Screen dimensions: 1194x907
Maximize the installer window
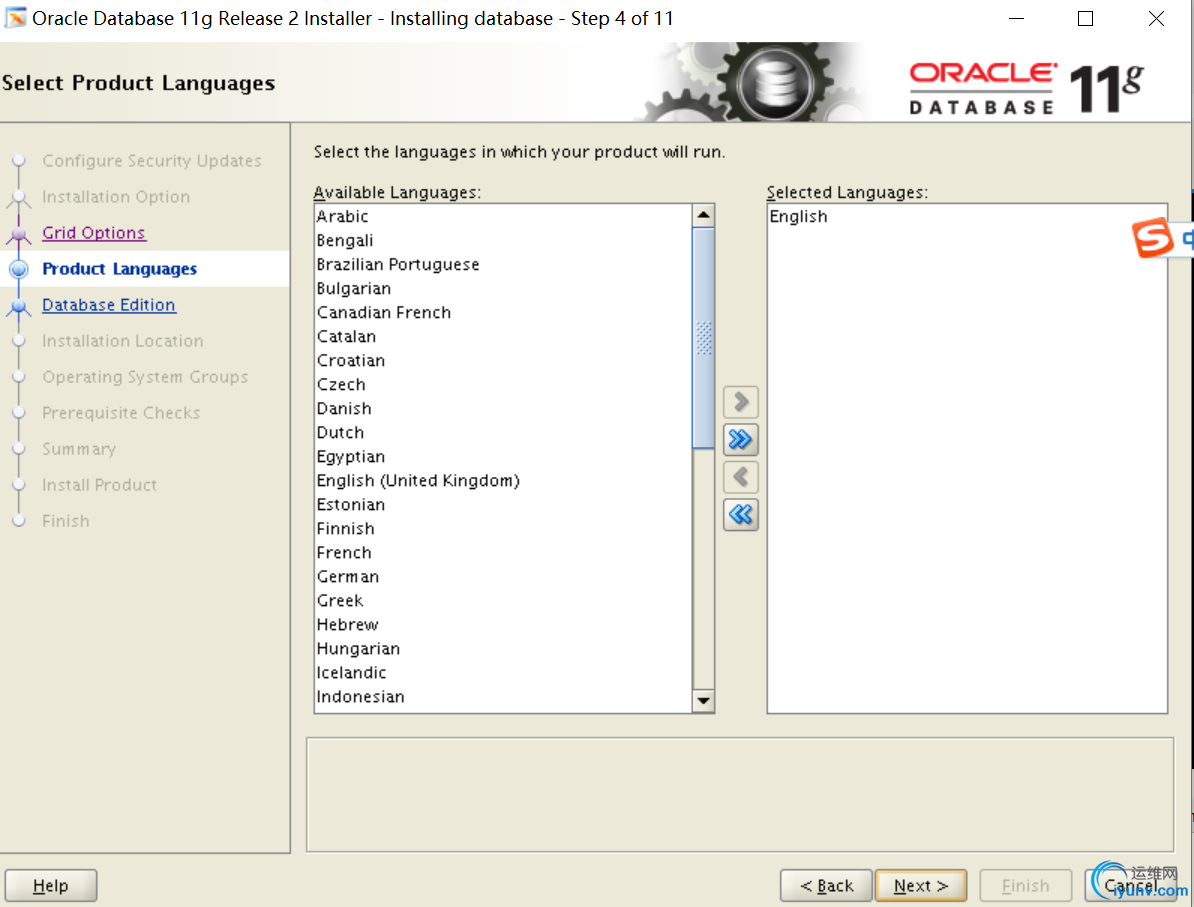(1085, 18)
